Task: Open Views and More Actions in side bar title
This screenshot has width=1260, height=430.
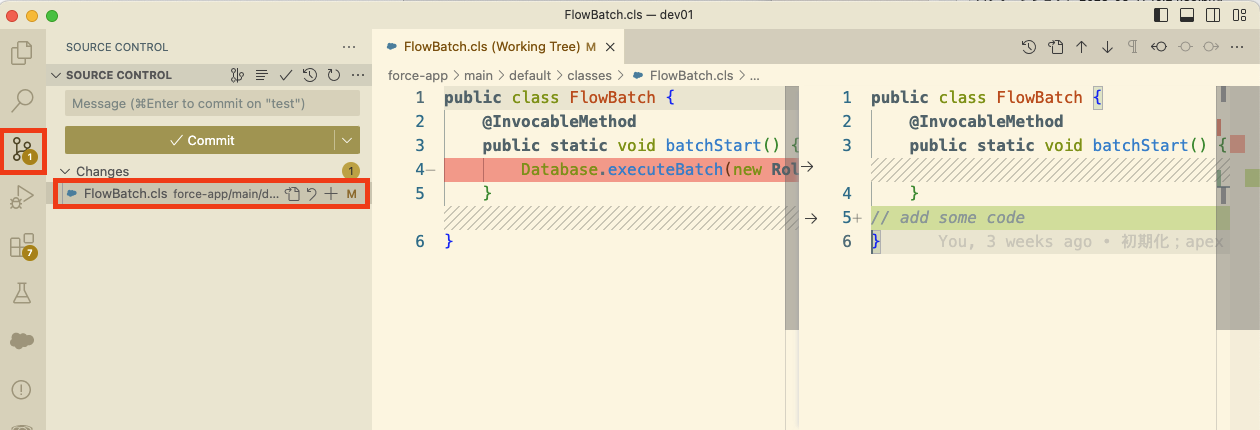Action: click(x=349, y=47)
